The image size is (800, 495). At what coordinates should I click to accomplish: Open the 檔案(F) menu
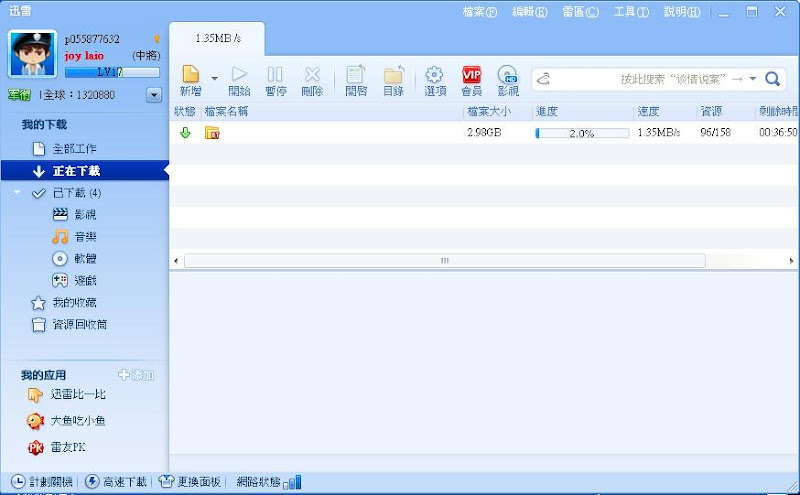tap(480, 12)
